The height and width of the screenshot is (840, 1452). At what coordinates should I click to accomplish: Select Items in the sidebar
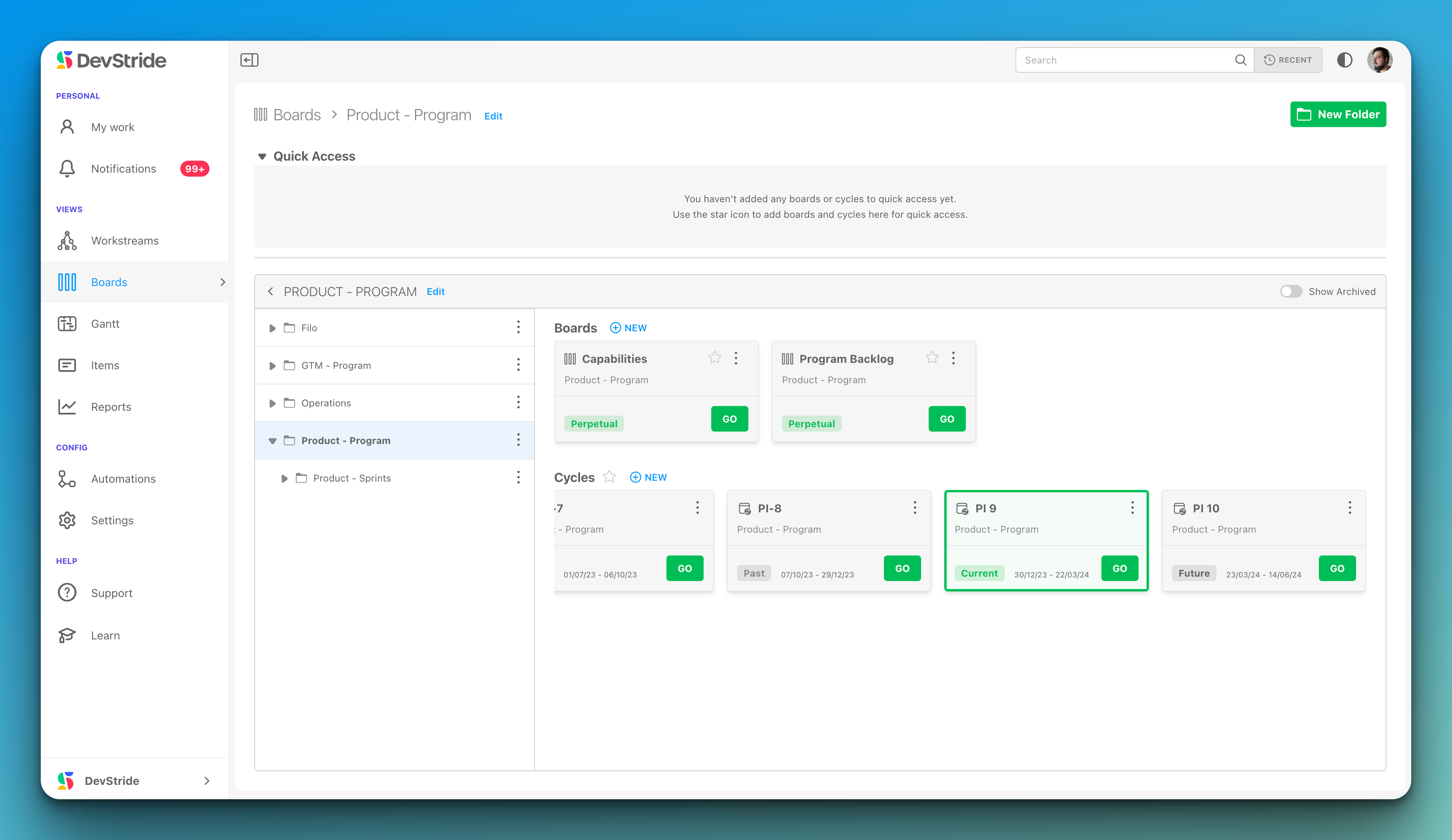[136, 365]
